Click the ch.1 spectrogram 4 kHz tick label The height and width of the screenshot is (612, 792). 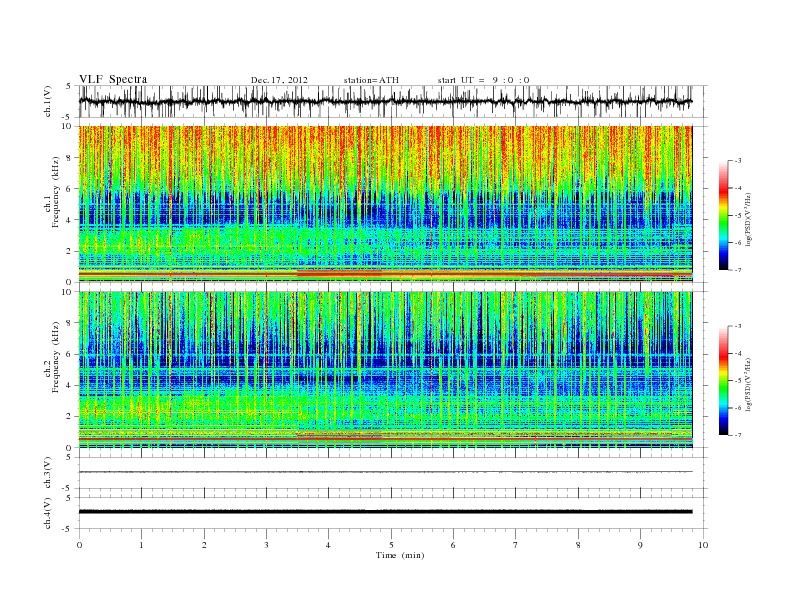coord(69,220)
